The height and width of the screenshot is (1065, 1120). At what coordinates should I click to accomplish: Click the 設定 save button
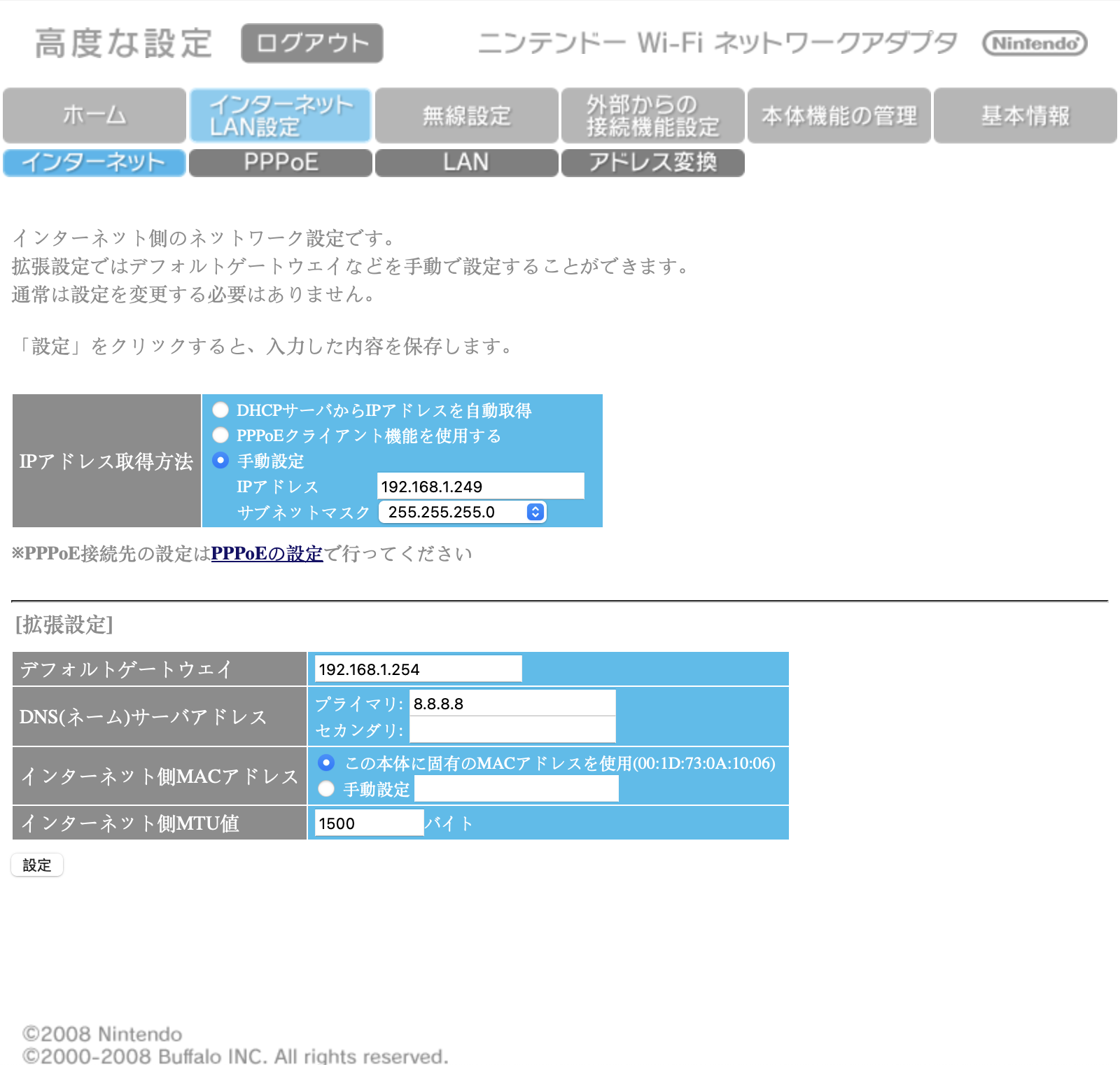click(x=37, y=865)
